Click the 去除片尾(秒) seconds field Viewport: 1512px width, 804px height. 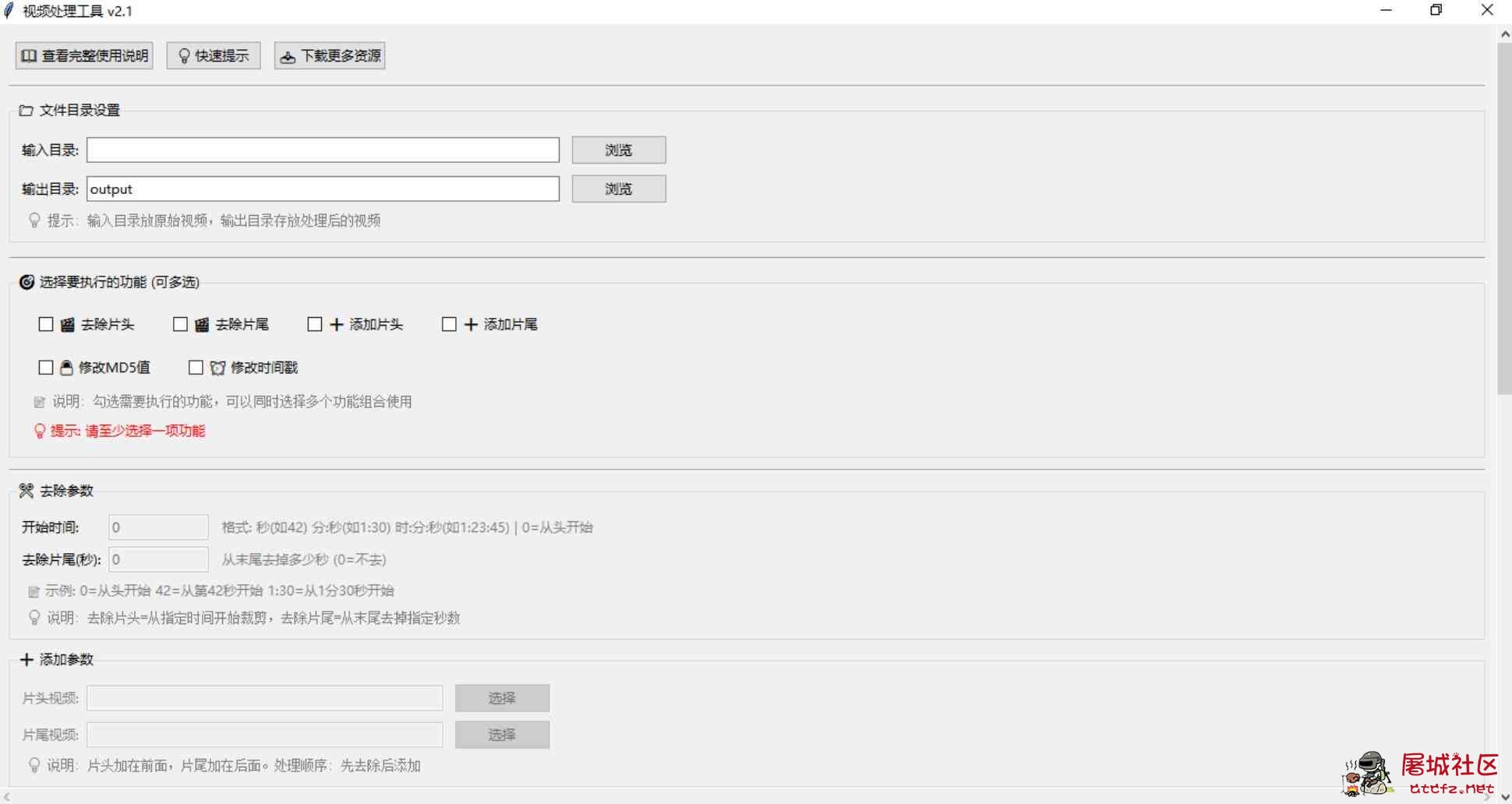coord(158,559)
